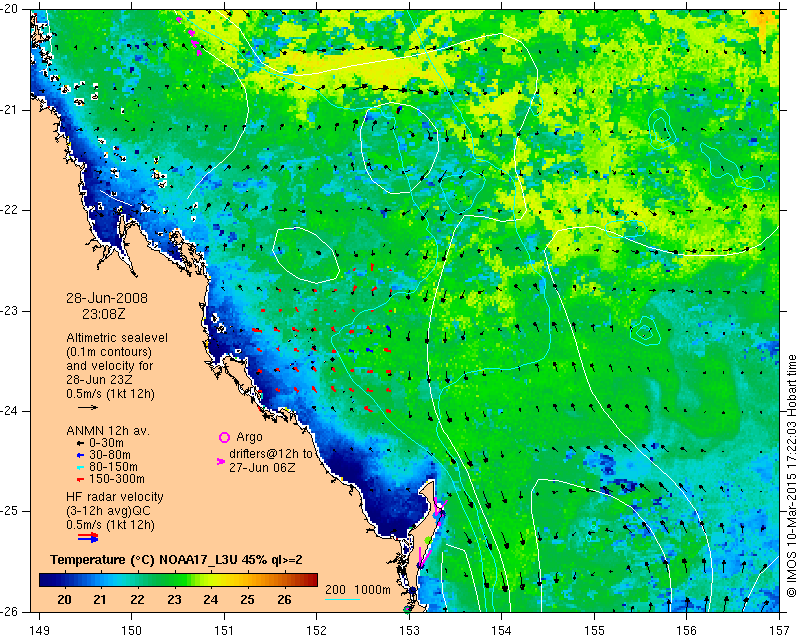Viewport: 800px width, 640px height.
Task: Click the 'and velocity for' legend text
Action: click(110, 366)
